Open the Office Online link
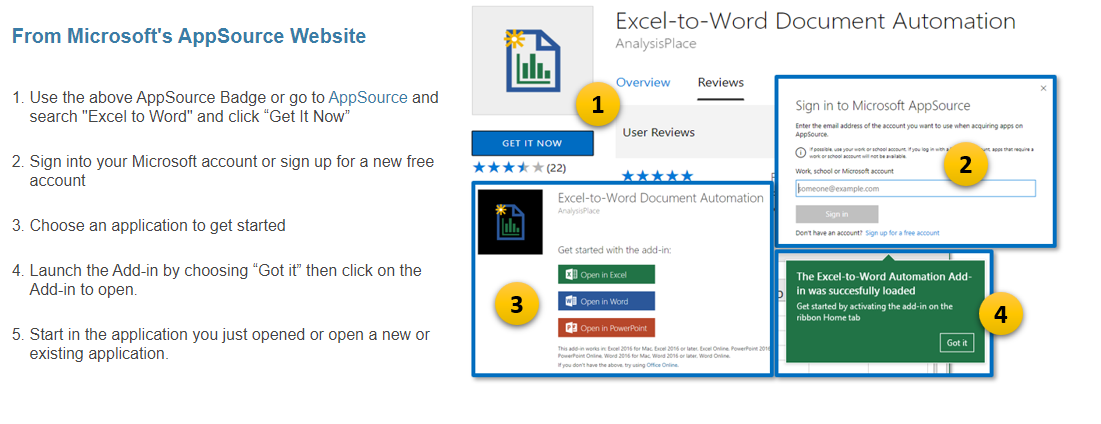Viewport: 1101px width, 424px height. point(662,365)
